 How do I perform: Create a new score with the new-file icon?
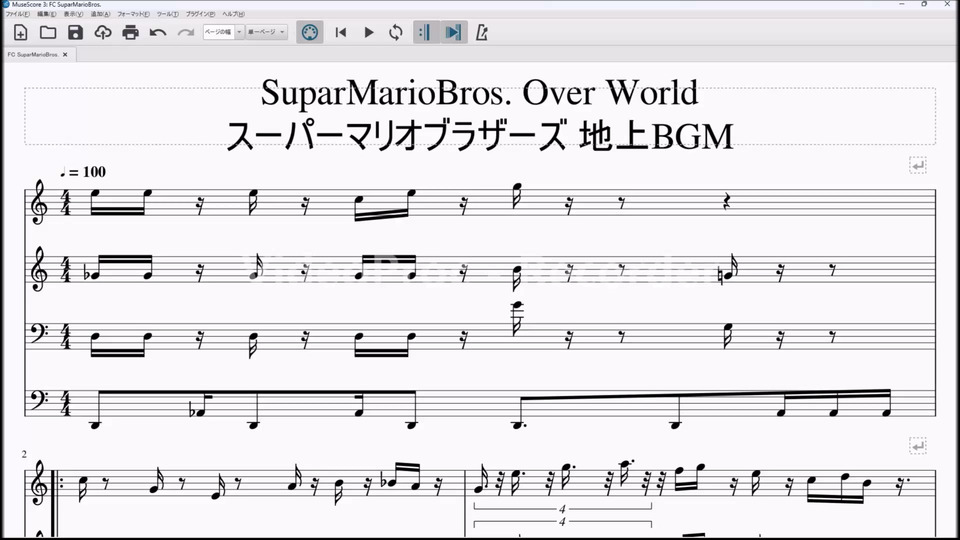click(x=20, y=32)
